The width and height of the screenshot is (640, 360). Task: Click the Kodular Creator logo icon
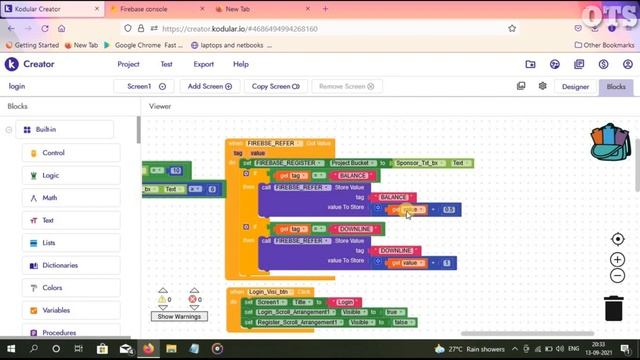tap(12, 64)
